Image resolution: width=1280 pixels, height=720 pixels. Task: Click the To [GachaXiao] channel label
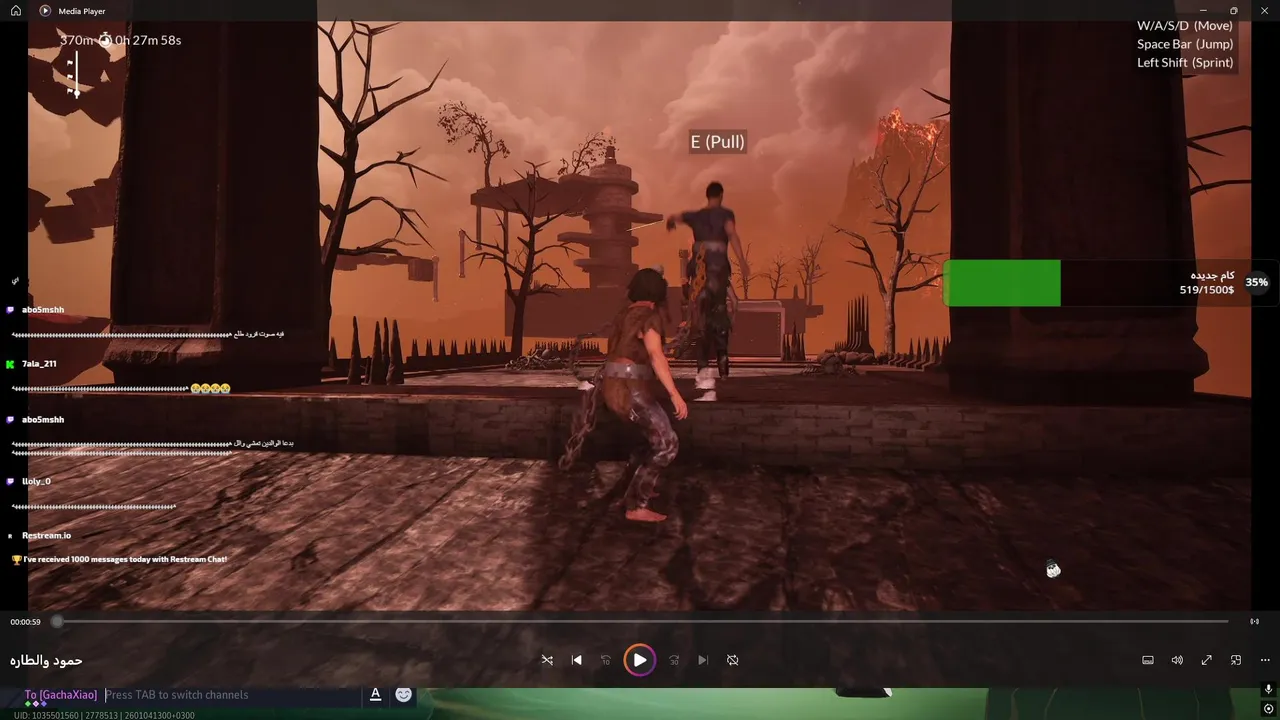[x=61, y=695]
